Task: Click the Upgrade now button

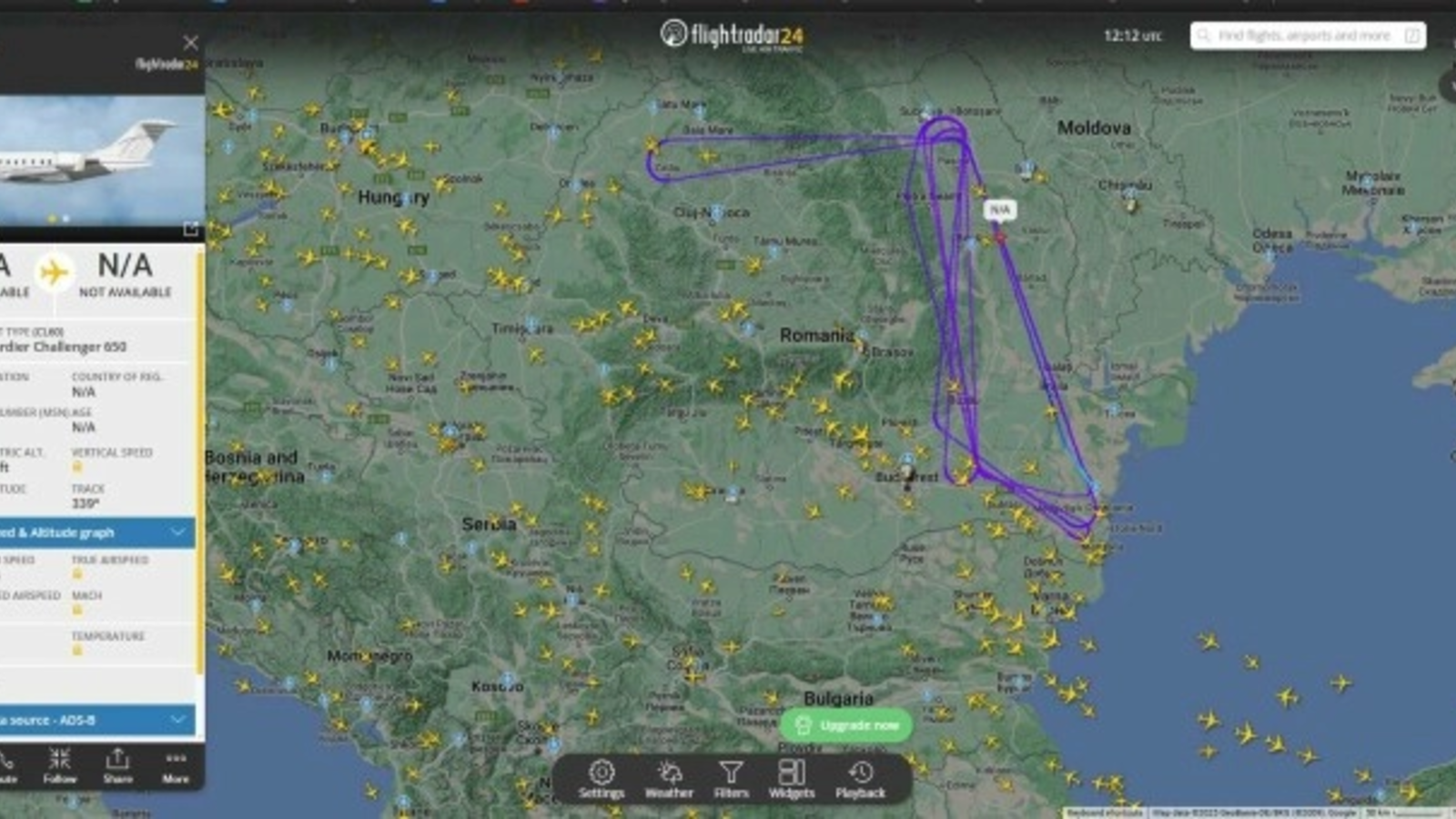Action: point(846,725)
